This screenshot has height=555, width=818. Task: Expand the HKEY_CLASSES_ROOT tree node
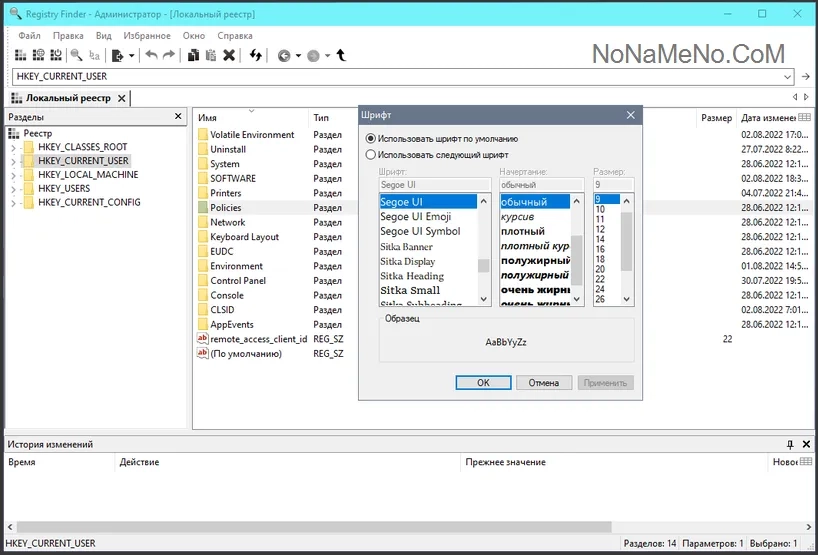(x=14, y=148)
